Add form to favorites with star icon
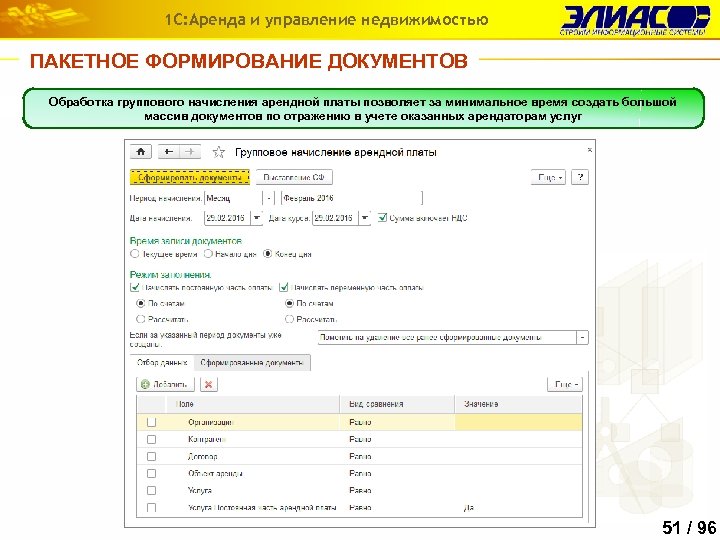 [219, 152]
